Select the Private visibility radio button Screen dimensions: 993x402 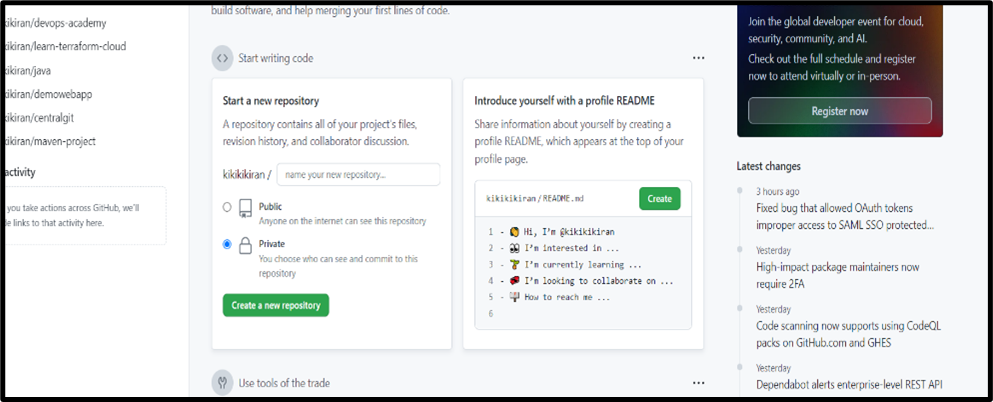[228, 244]
